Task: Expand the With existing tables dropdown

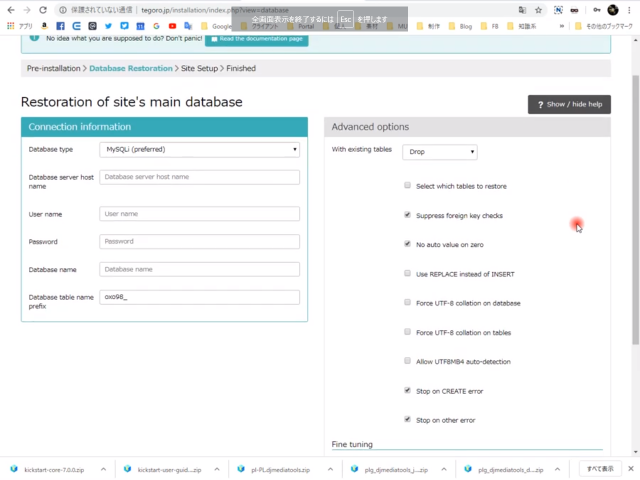Action: coord(440,152)
